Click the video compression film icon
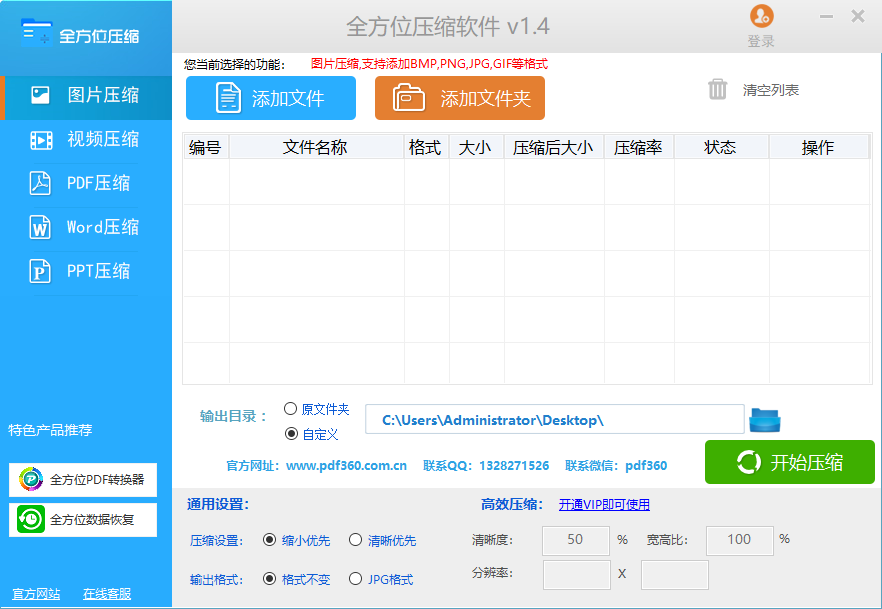Image resolution: width=882 pixels, height=609 pixels. [x=41, y=140]
